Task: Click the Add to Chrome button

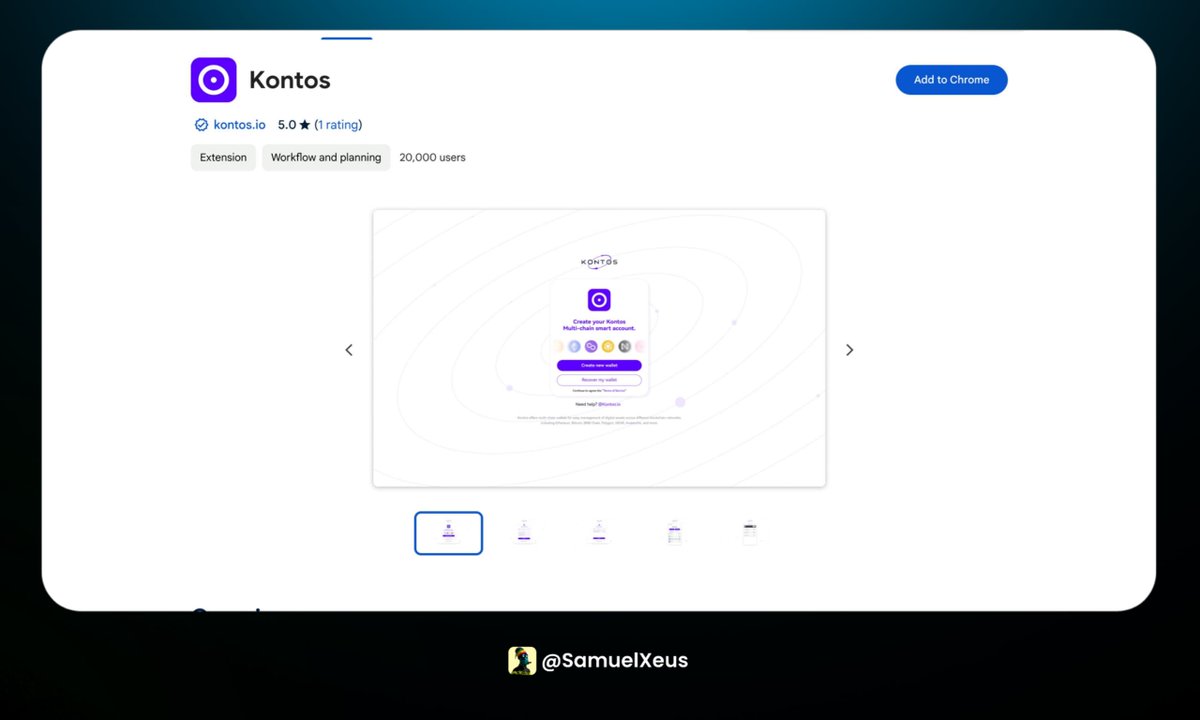Action: coord(951,80)
